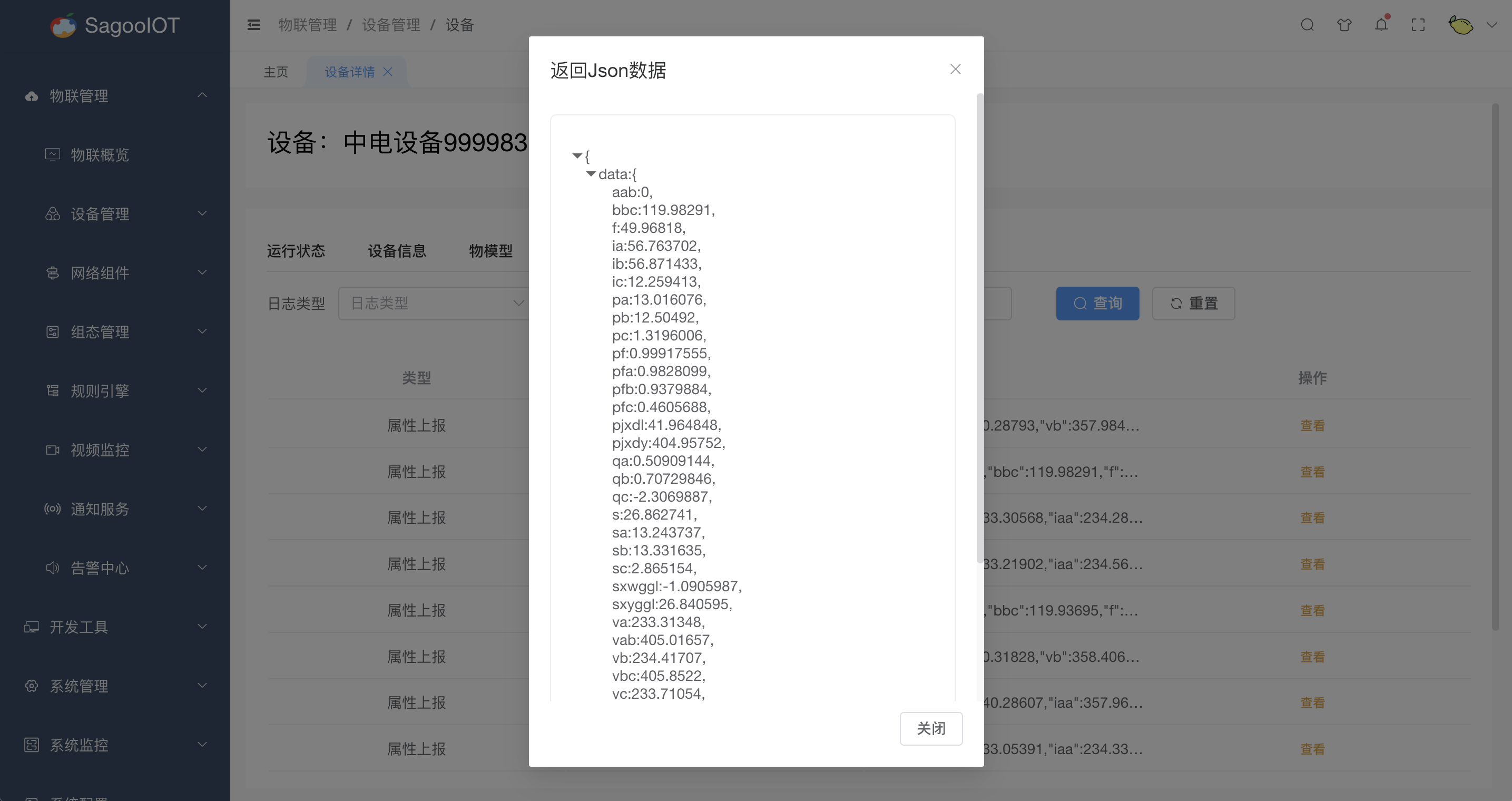Collapse the root JSON object triangle
This screenshot has width=1512, height=801.
[577, 155]
